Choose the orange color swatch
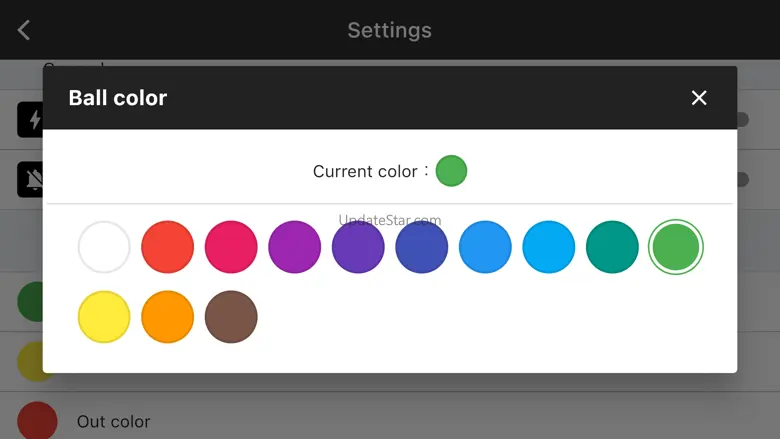The height and width of the screenshot is (439, 780). [x=168, y=317]
